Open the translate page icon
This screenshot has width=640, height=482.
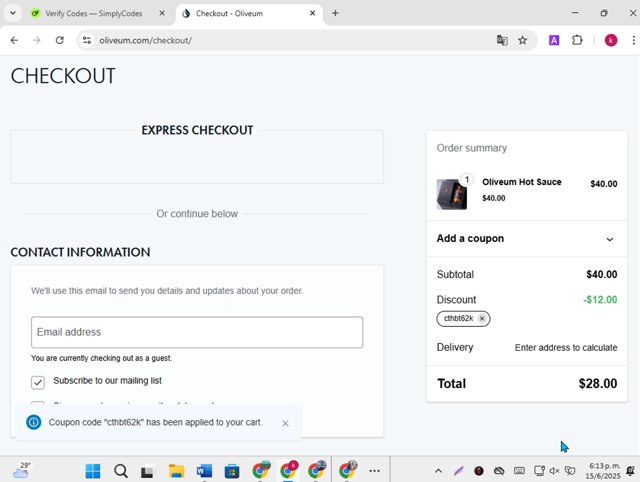502,40
